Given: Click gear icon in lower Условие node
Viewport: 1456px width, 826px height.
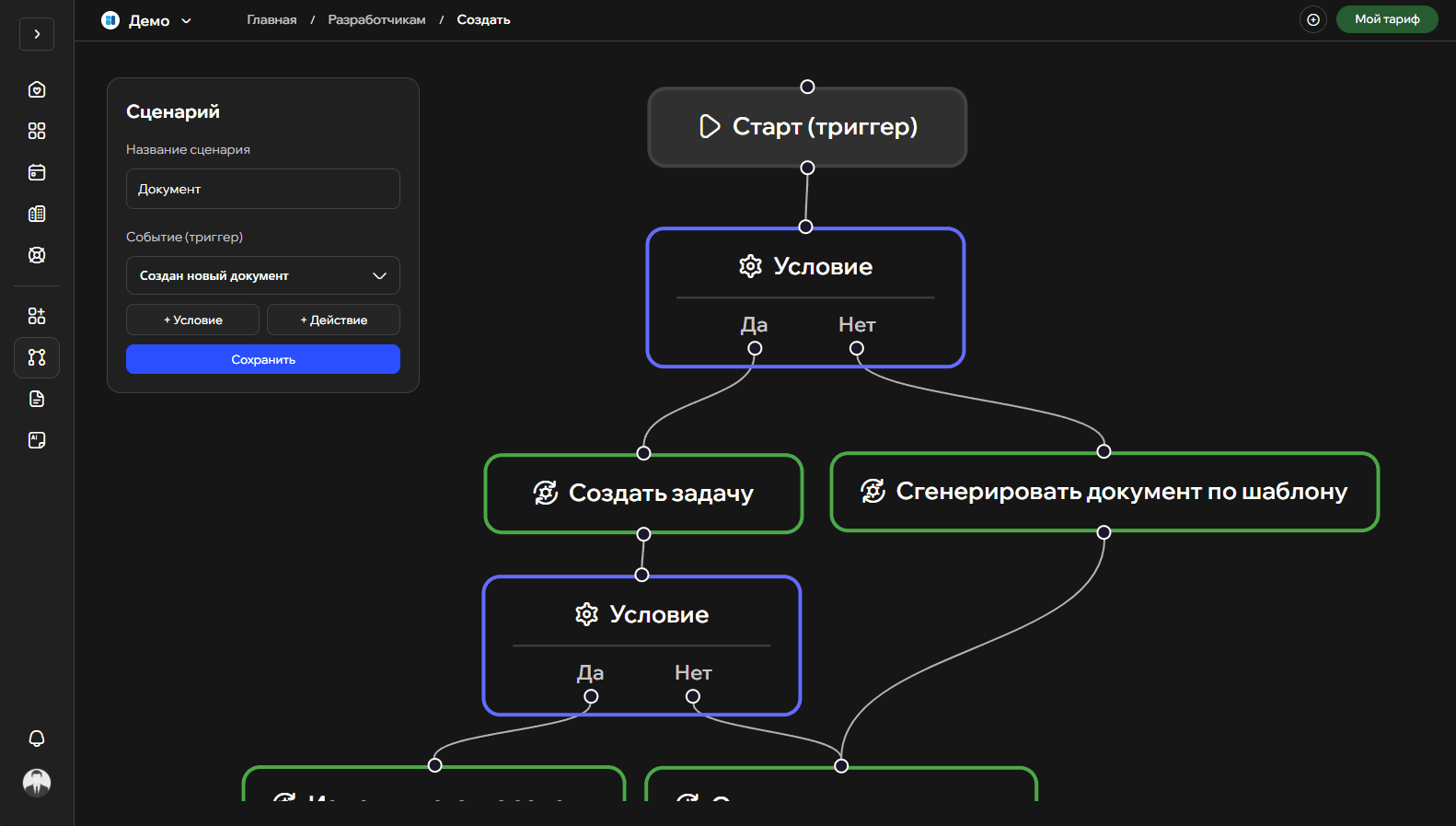Looking at the screenshot, I should 586,614.
